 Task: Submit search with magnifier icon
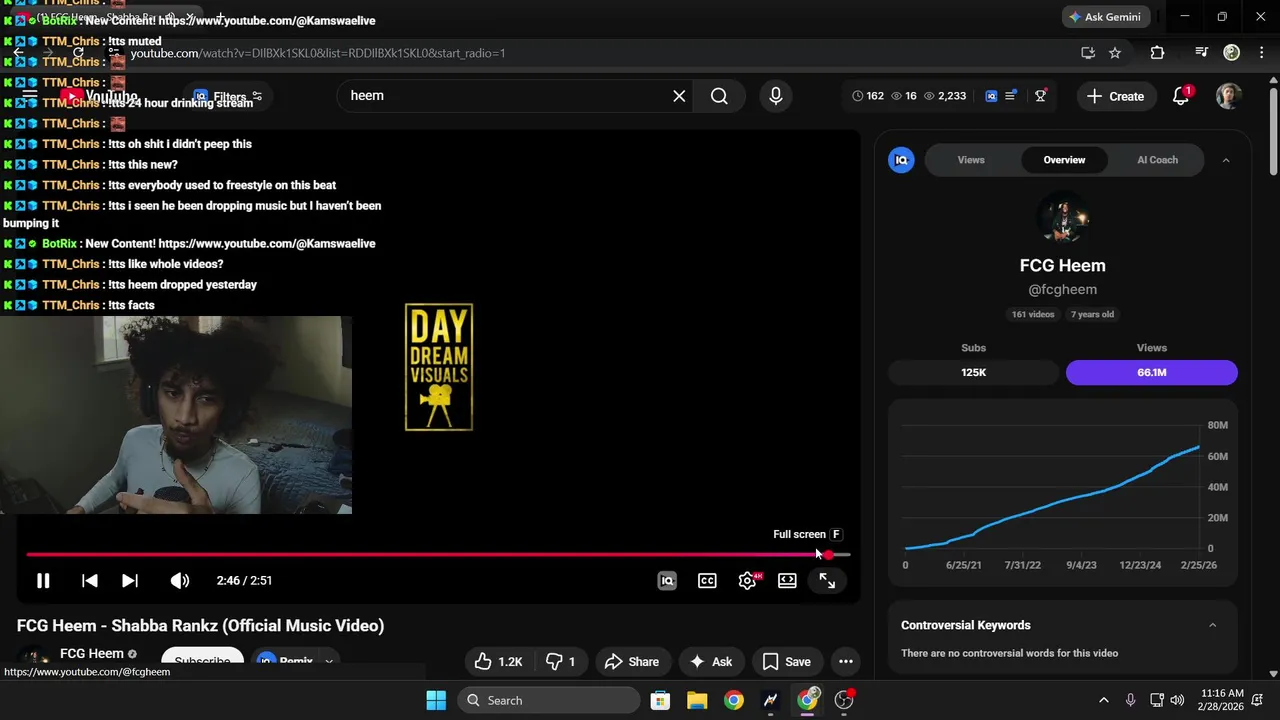[719, 96]
